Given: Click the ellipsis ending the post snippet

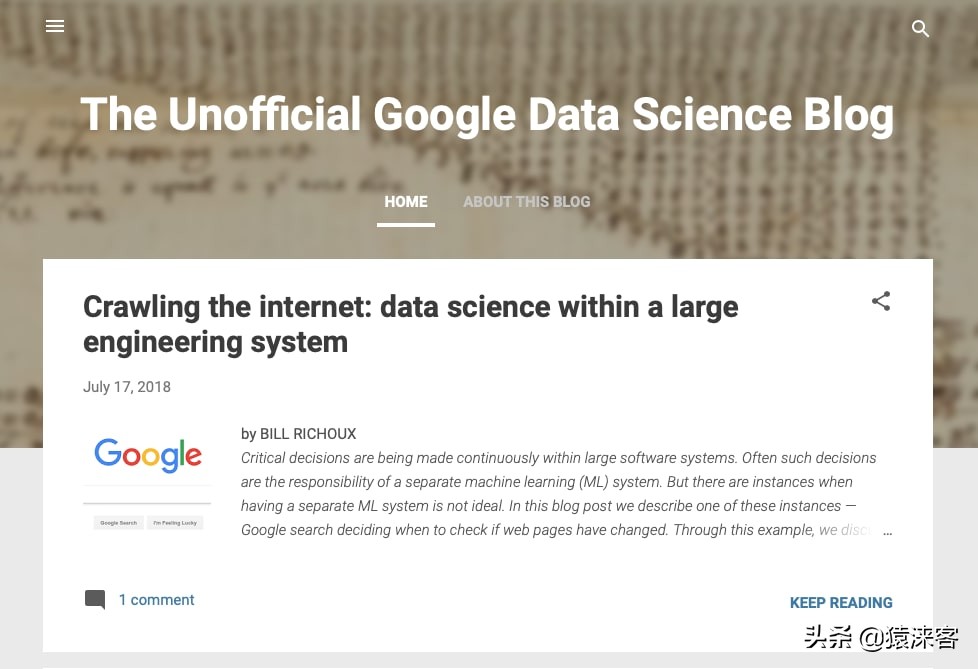Looking at the screenshot, I should pyautogui.click(x=886, y=531).
